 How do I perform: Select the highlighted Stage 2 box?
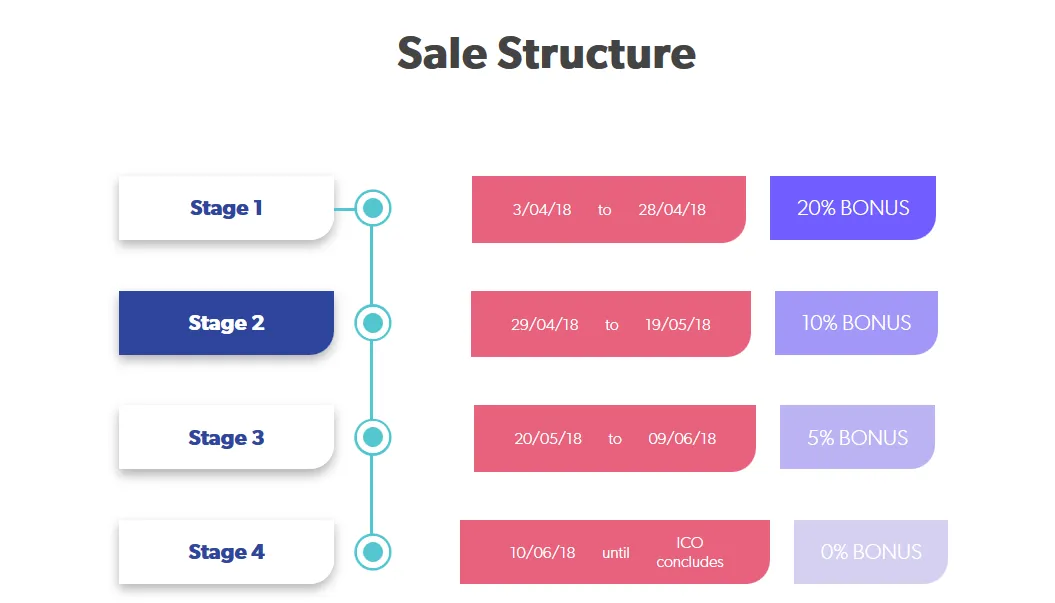[x=226, y=323]
